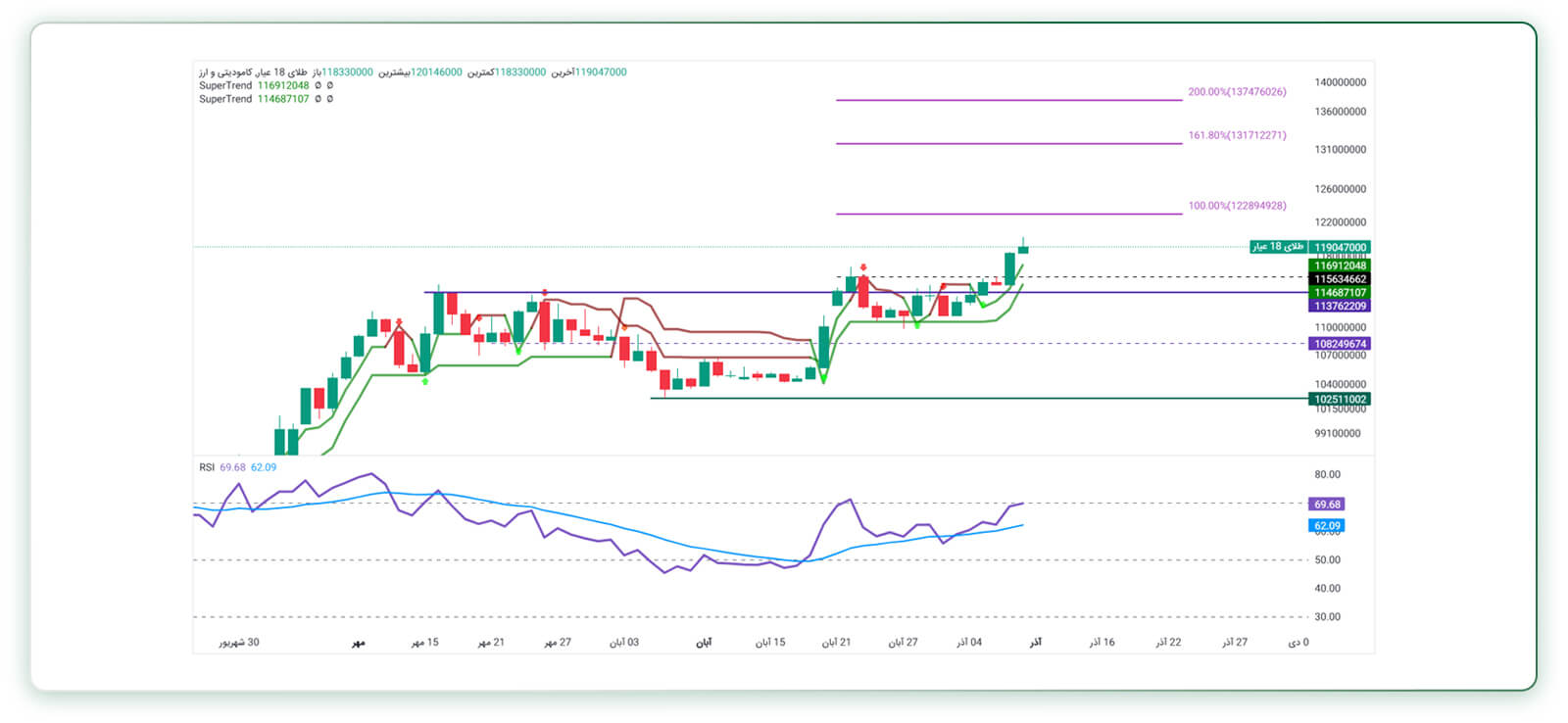Image resolution: width=1568 pixels, height=723 pixels.
Task: Click the green buy marker below 15 مهر candle
Action: [424, 381]
